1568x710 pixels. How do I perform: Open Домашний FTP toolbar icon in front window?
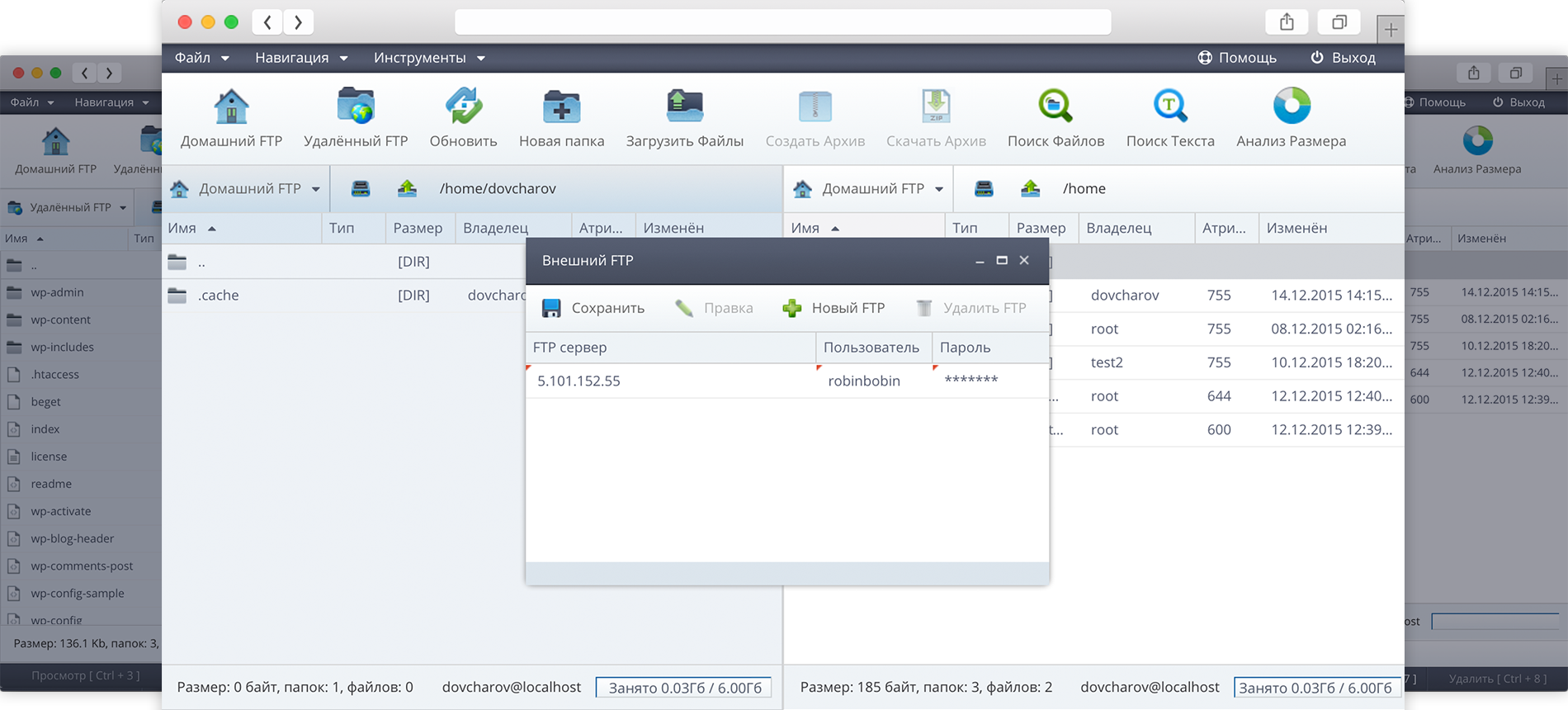pyautogui.click(x=231, y=106)
